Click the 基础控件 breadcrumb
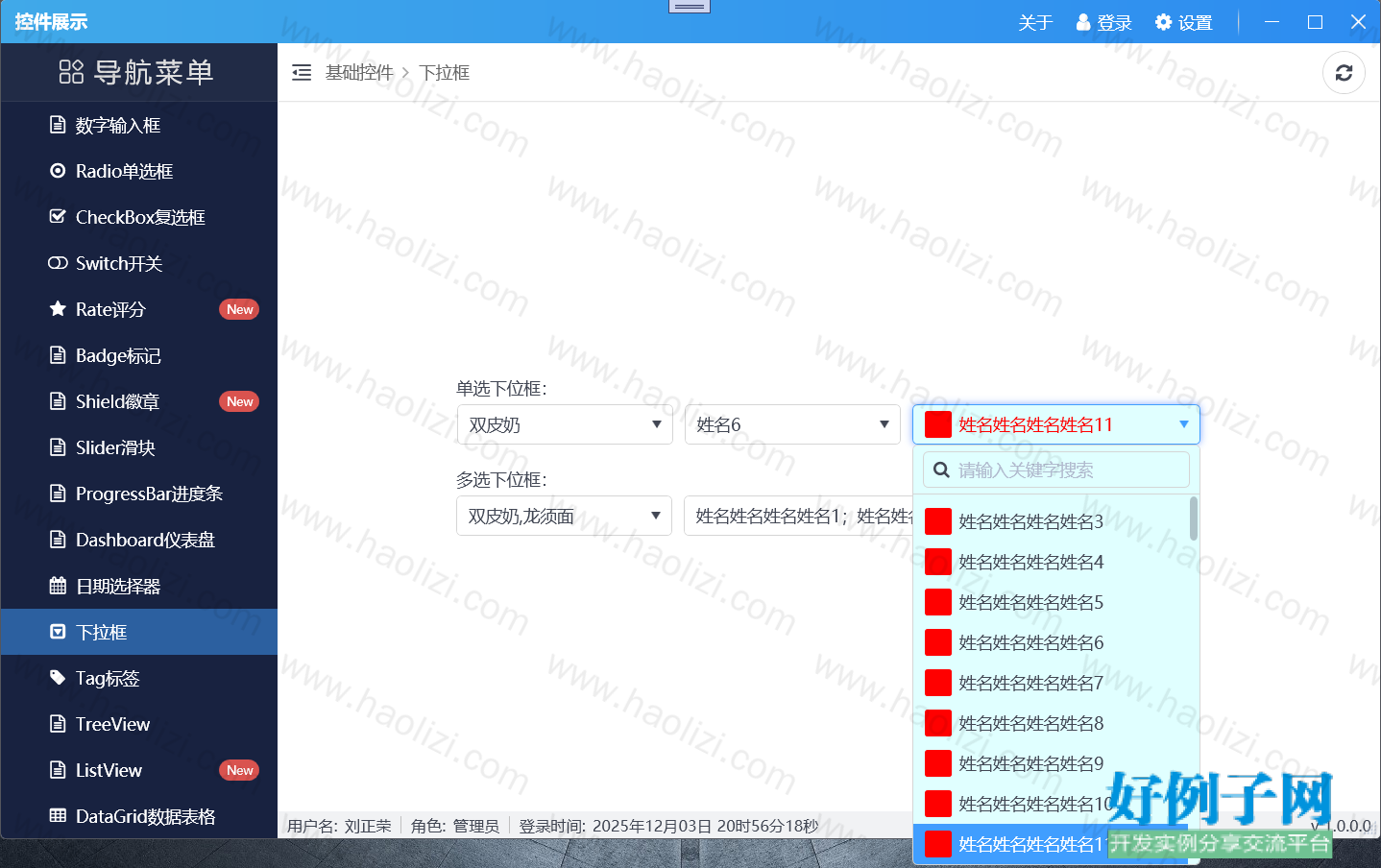The width and height of the screenshot is (1381, 868). [359, 72]
